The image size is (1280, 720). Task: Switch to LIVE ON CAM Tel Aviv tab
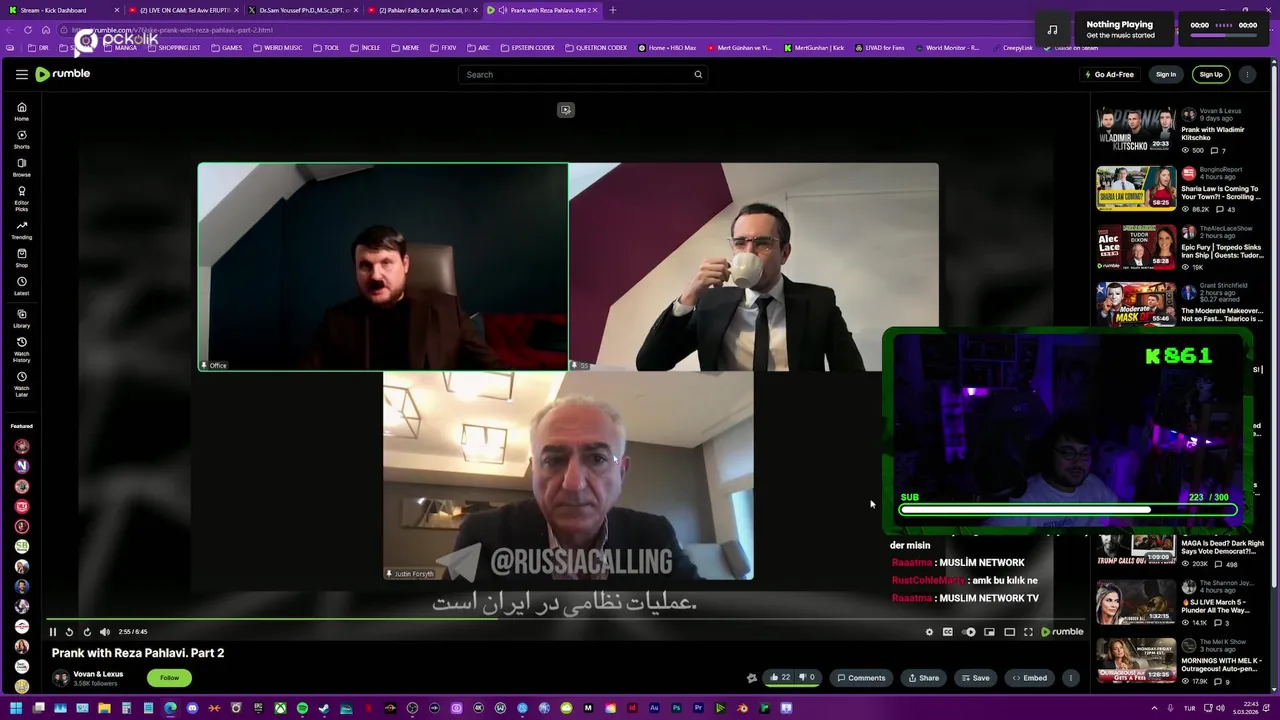tap(183, 10)
